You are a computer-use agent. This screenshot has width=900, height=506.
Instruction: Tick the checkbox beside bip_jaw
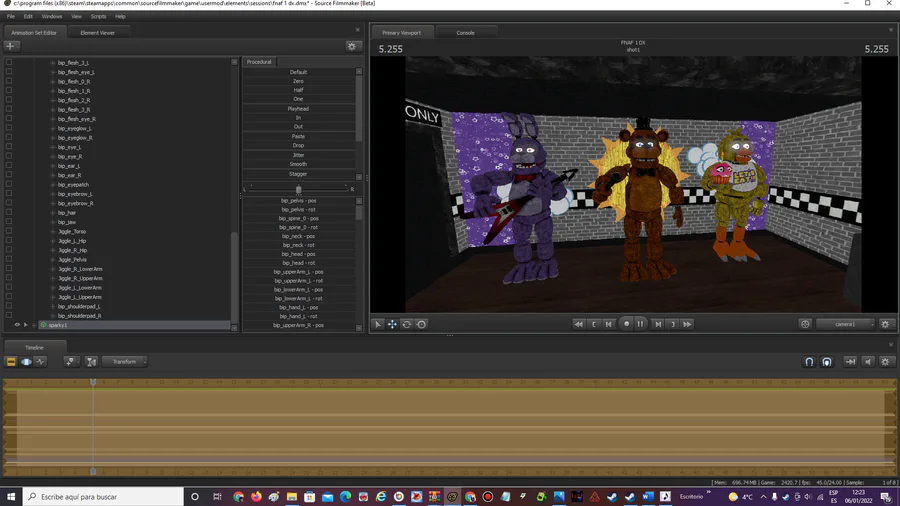[9, 221]
